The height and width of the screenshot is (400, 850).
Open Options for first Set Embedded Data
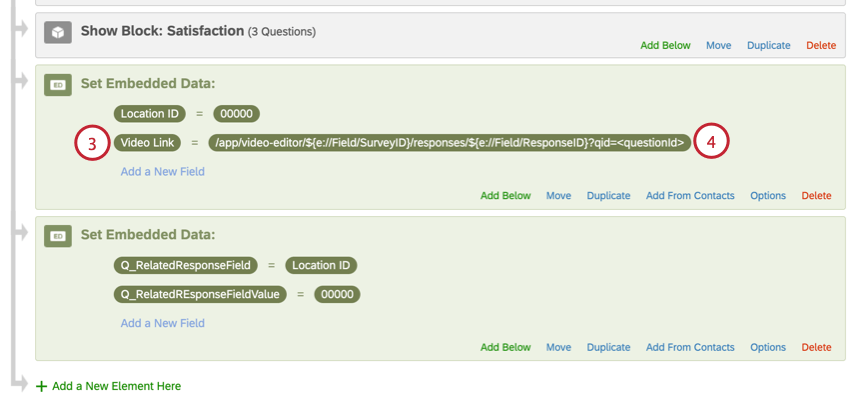click(x=768, y=196)
